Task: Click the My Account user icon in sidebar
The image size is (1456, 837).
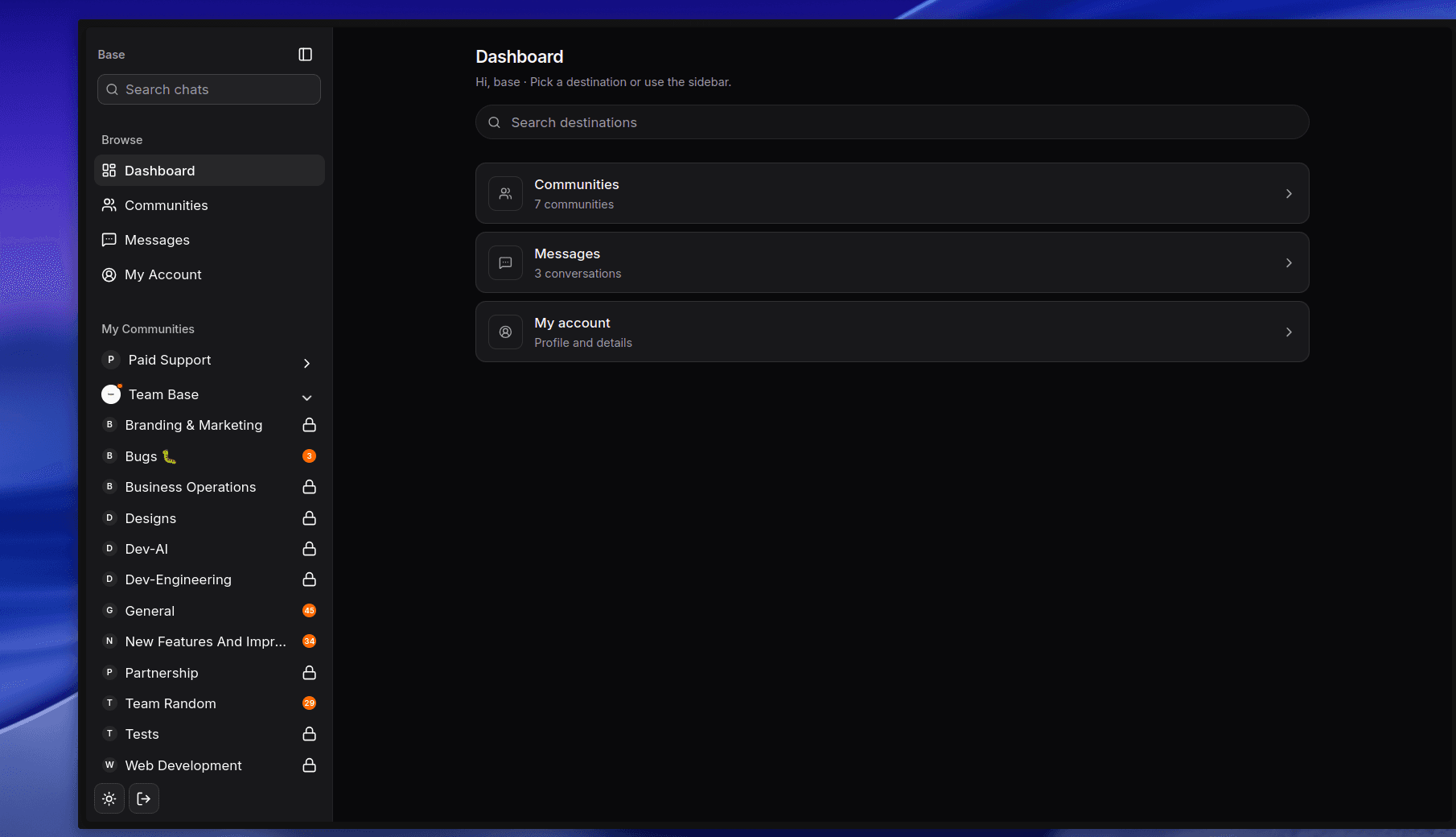Action: coord(109,274)
